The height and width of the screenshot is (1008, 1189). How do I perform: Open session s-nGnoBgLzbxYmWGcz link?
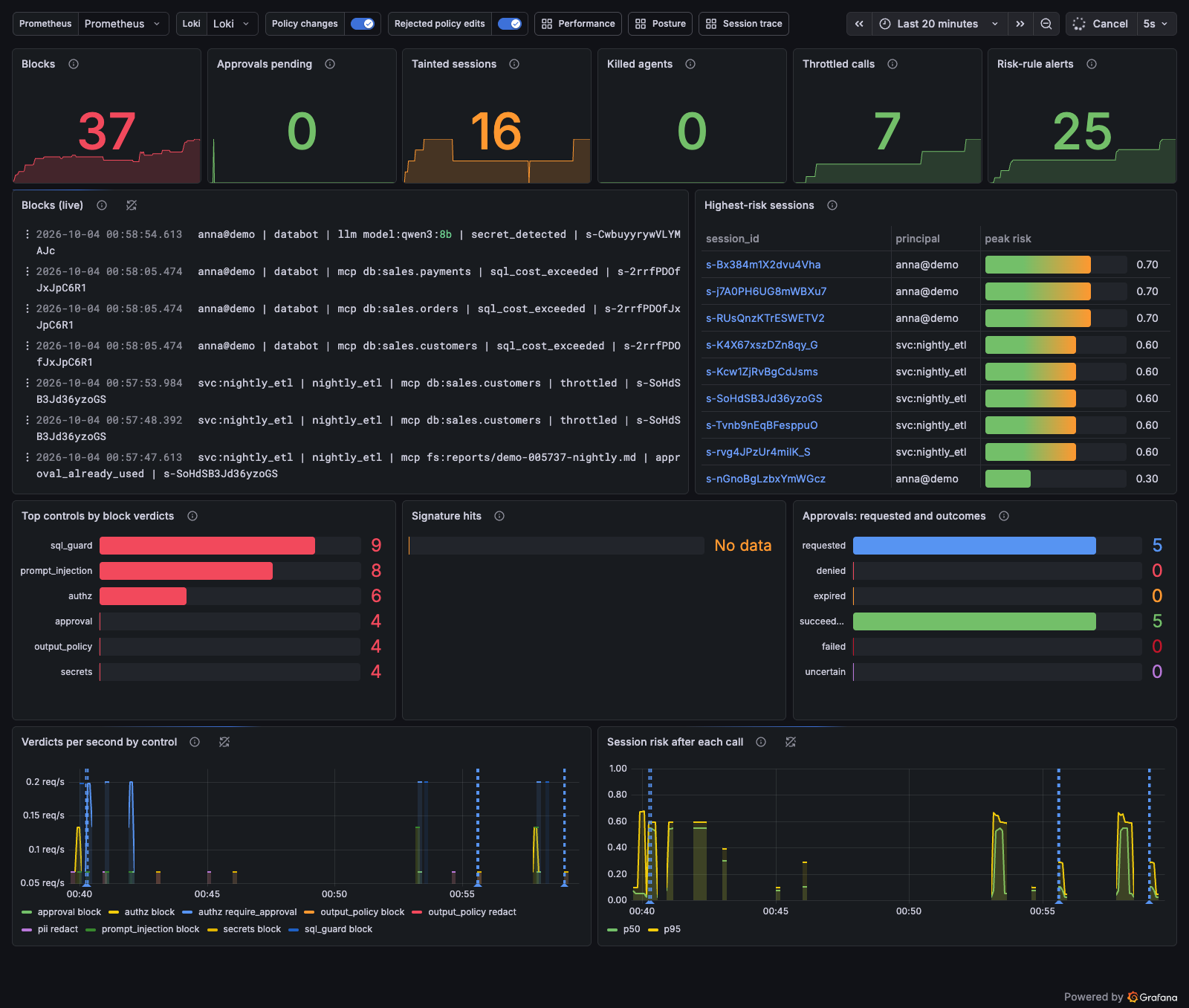click(765, 479)
